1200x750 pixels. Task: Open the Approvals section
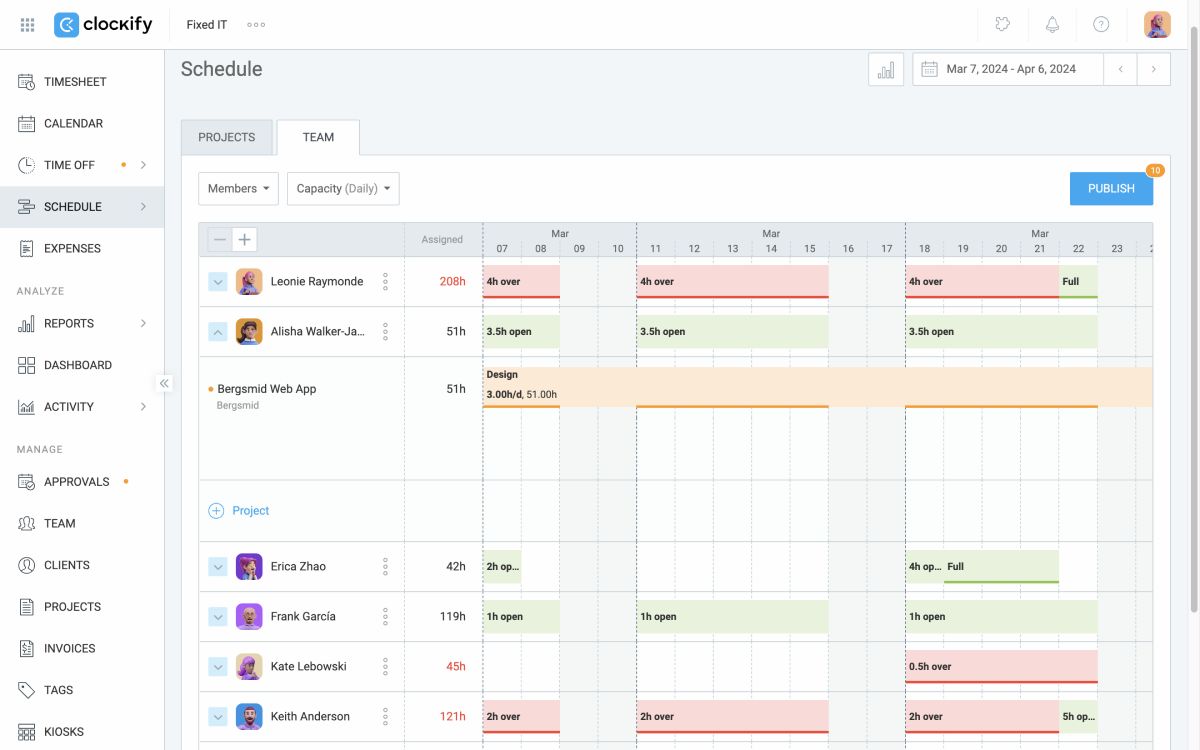point(76,481)
